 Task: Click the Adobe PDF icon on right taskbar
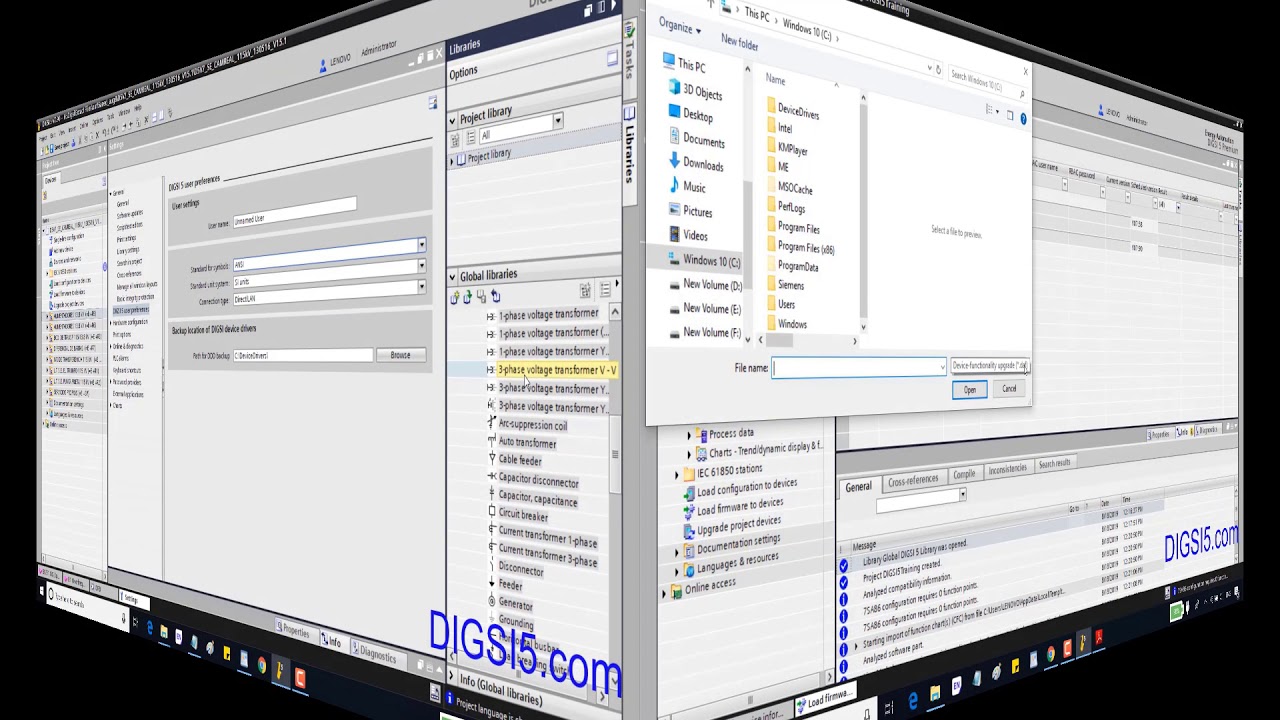1099,636
